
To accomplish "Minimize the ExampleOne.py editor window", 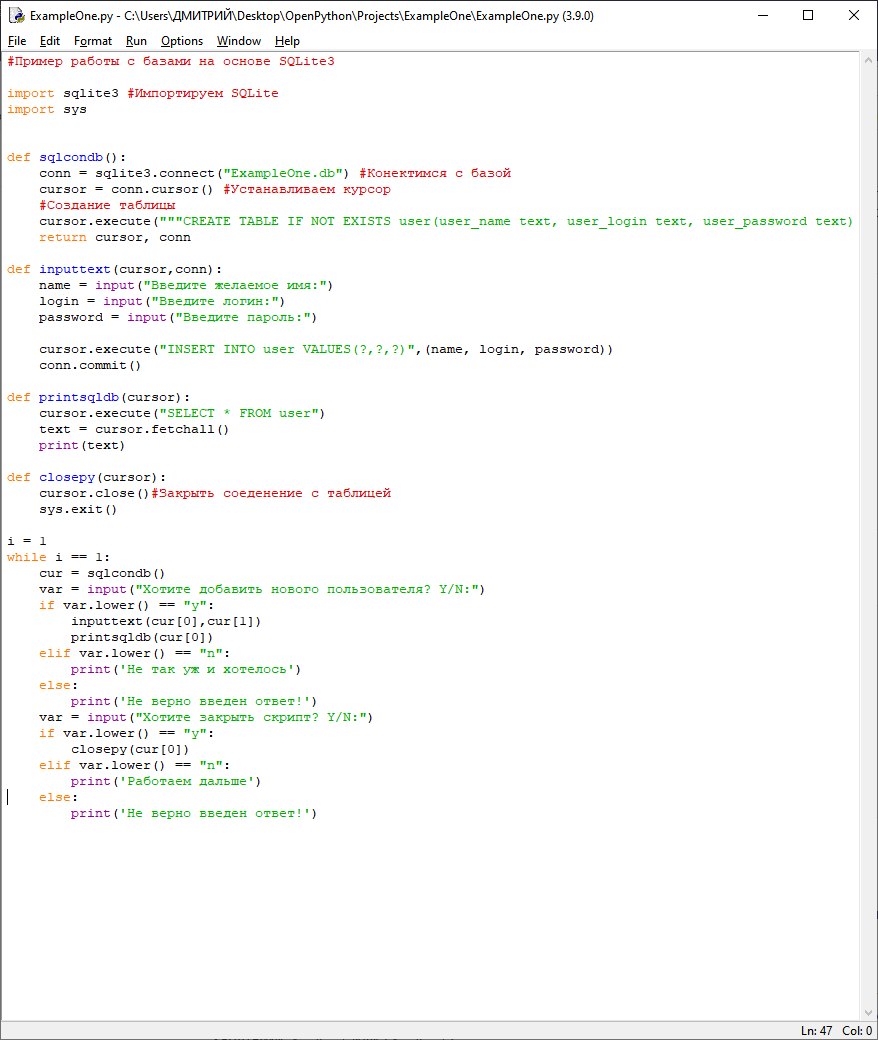I will coord(762,16).
